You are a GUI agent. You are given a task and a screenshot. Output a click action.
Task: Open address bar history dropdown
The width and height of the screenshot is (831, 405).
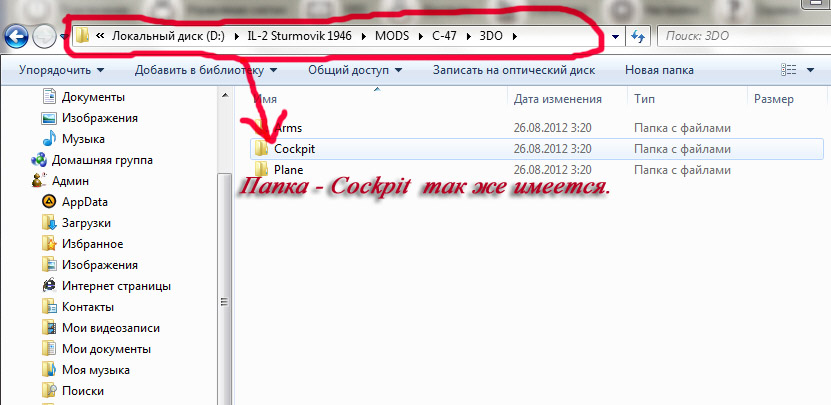[x=615, y=37]
